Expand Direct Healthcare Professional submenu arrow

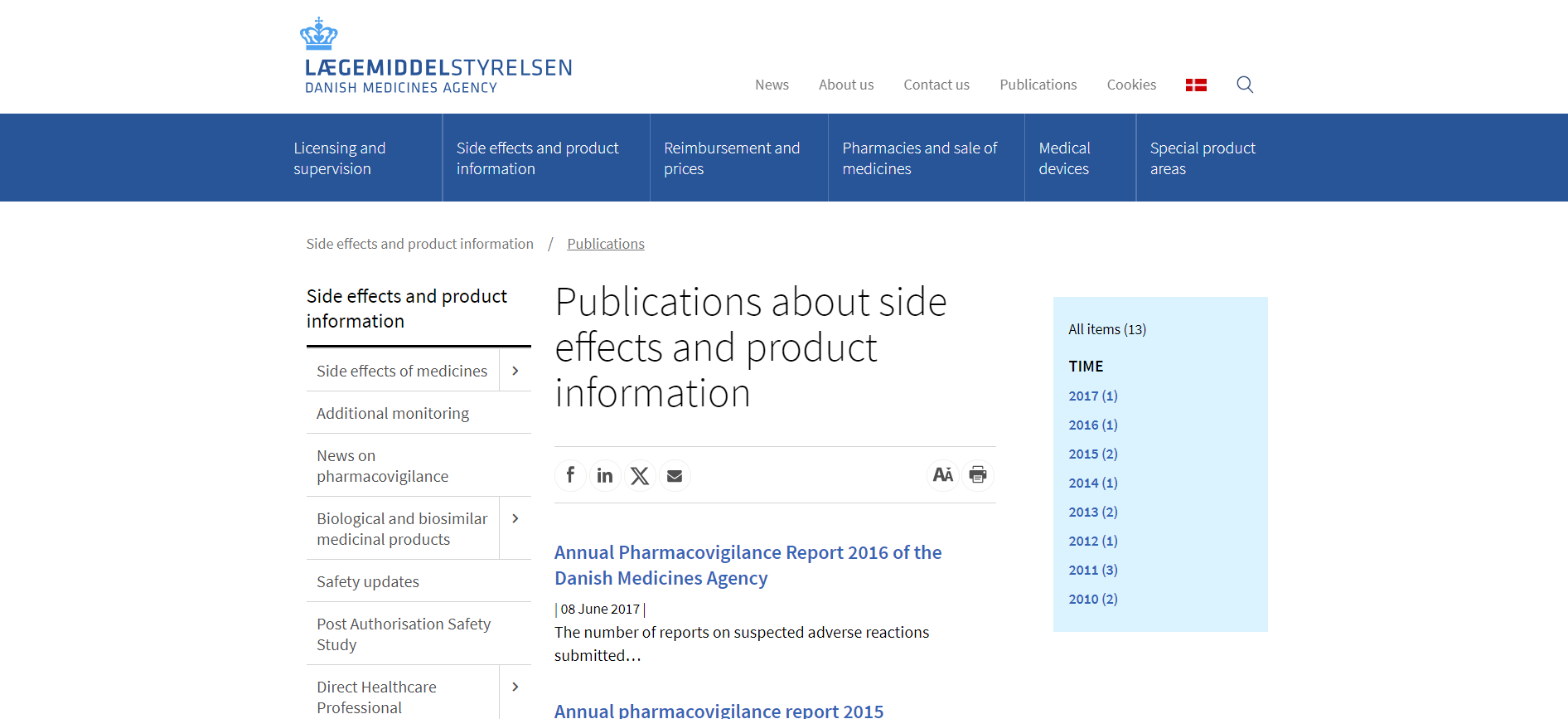515,687
